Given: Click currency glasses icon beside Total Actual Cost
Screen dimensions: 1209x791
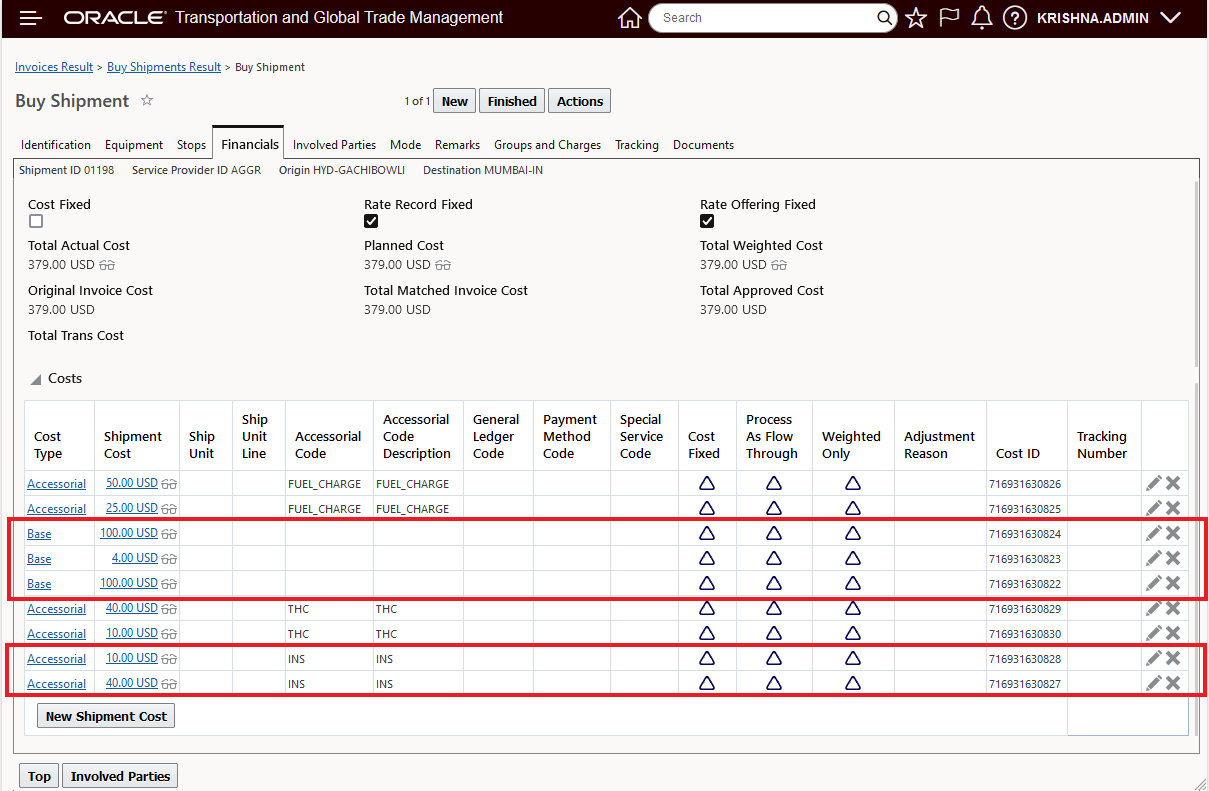Looking at the screenshot, I should coord(107,265).
